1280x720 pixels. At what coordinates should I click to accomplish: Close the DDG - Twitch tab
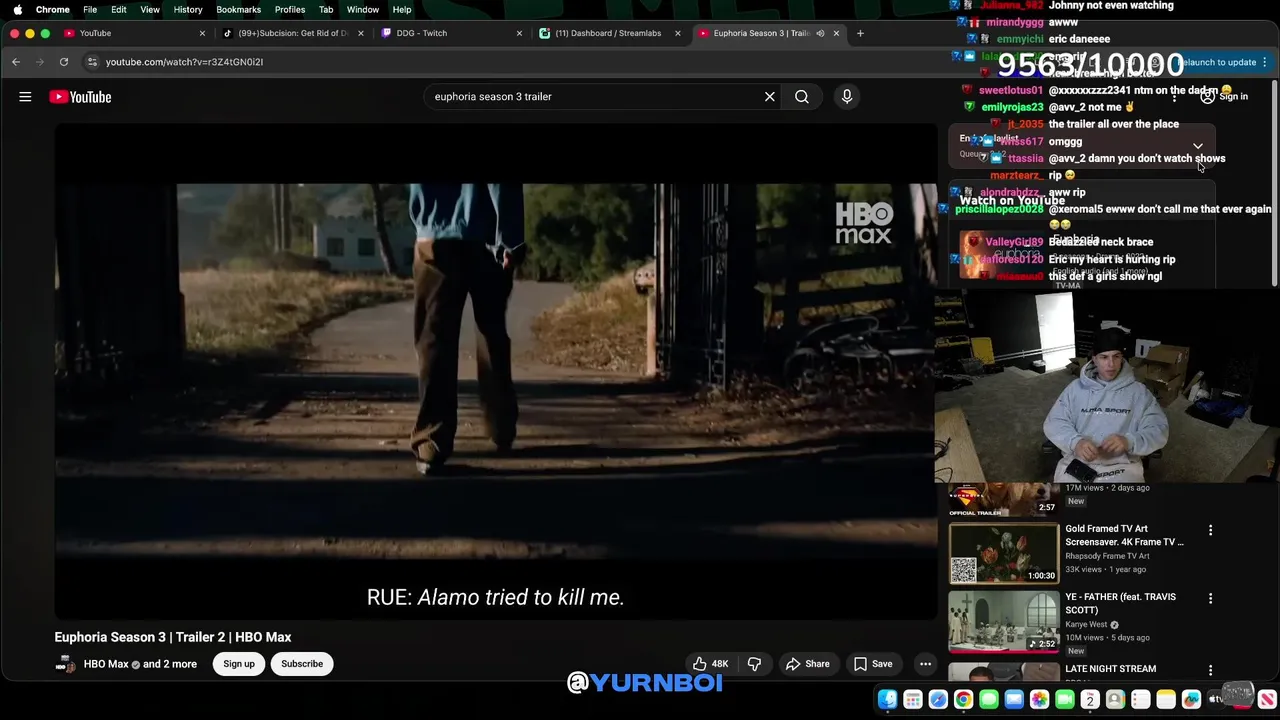point(519,33)
